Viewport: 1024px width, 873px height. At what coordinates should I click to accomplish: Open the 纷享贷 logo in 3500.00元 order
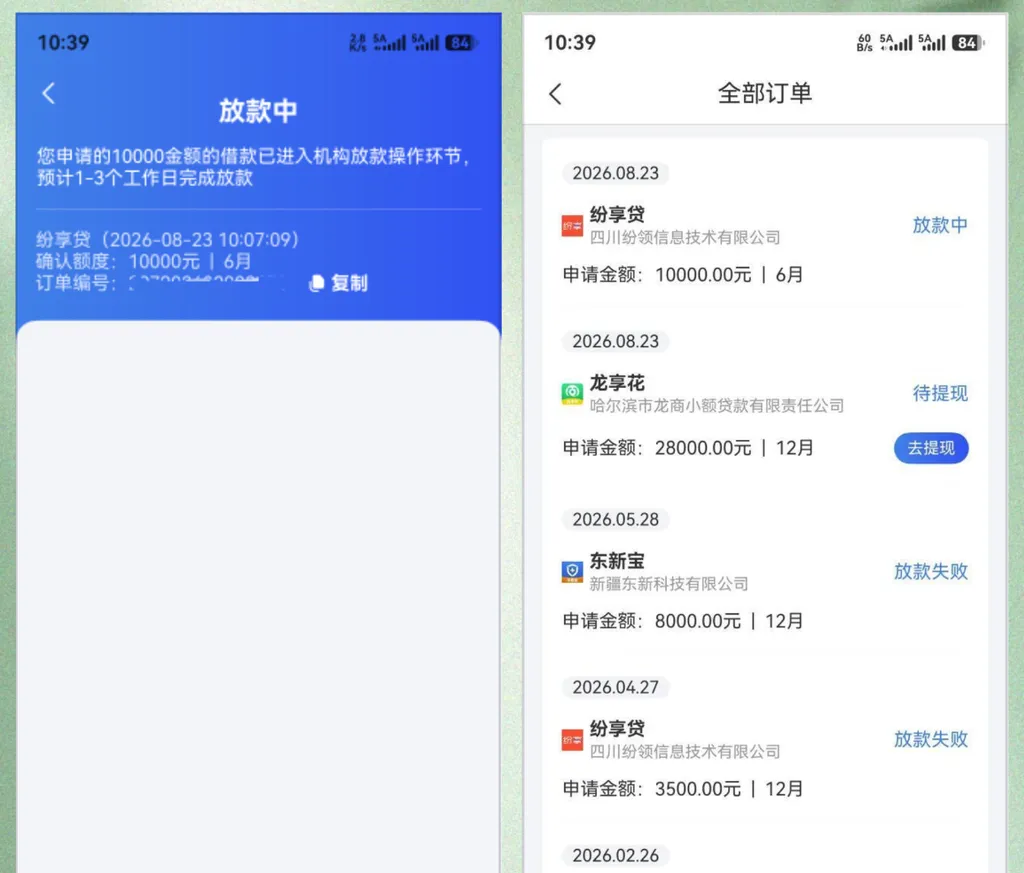point(572,740)
